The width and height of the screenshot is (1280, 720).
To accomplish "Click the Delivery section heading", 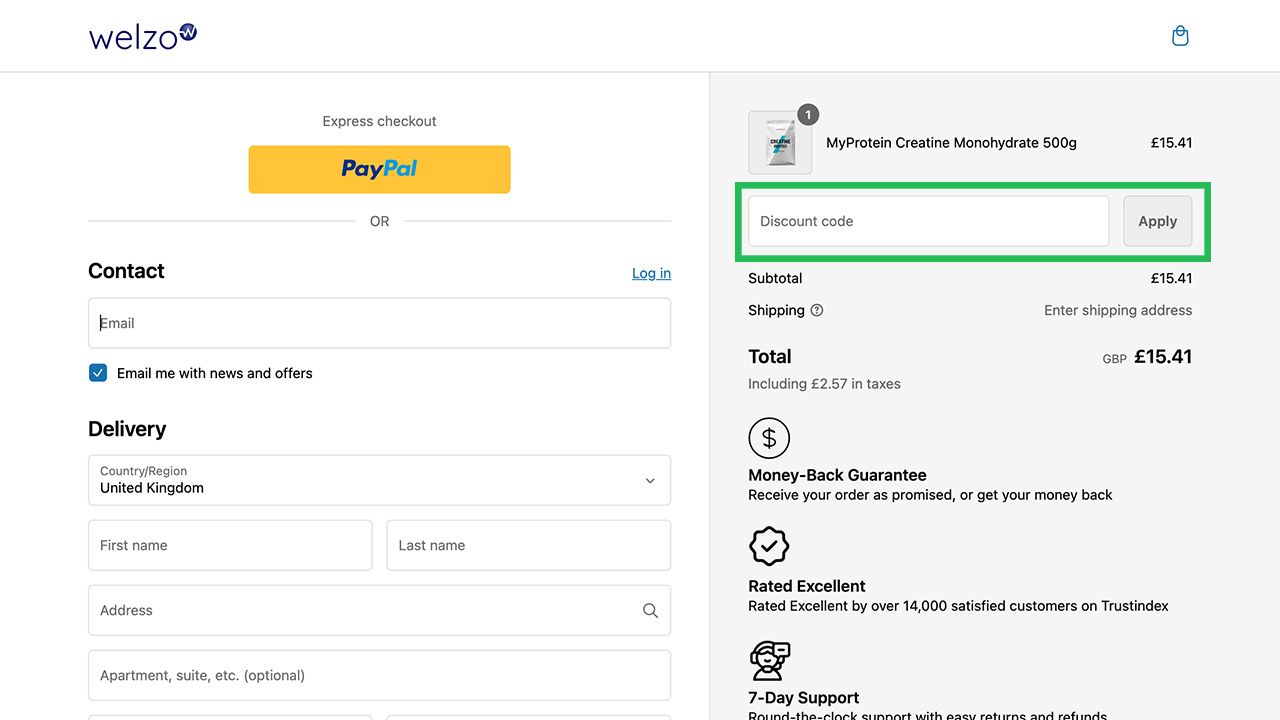I will click(x=127, y=429).
